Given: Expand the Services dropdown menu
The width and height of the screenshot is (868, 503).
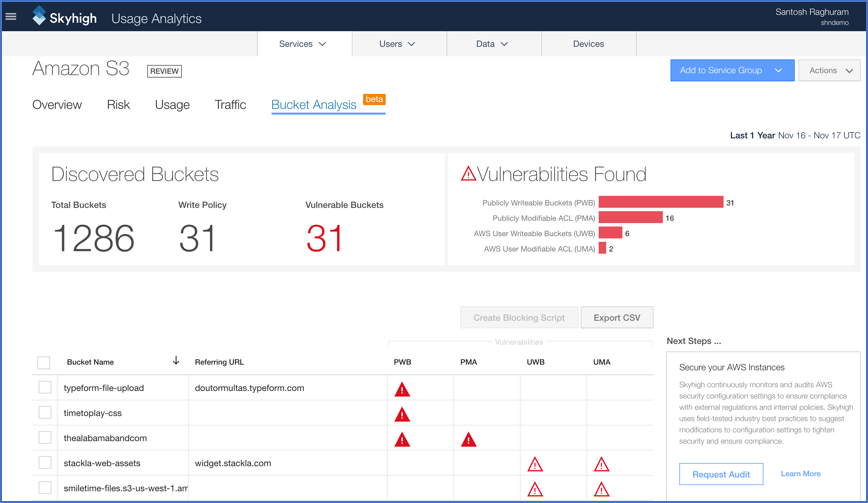Looking at the screenshot, I should coord(304,44).
